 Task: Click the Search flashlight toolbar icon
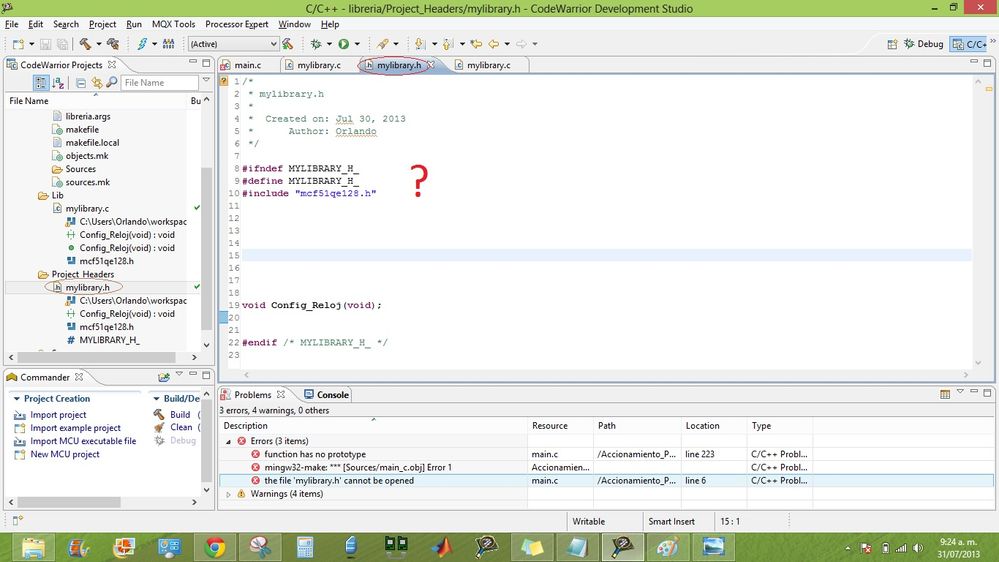point(382,44)
